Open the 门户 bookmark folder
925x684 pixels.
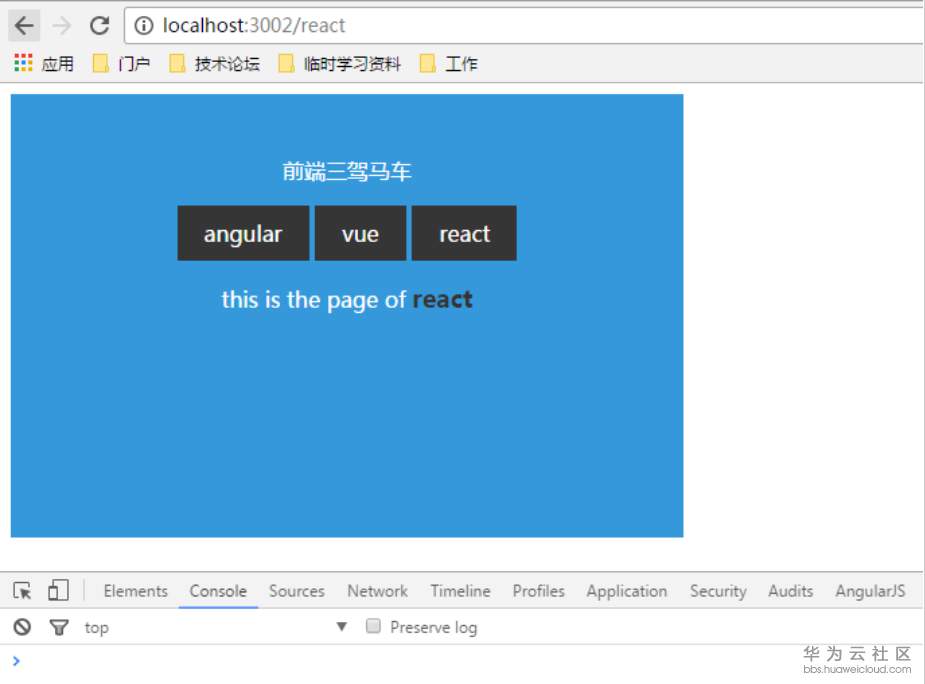pos(122,63)
